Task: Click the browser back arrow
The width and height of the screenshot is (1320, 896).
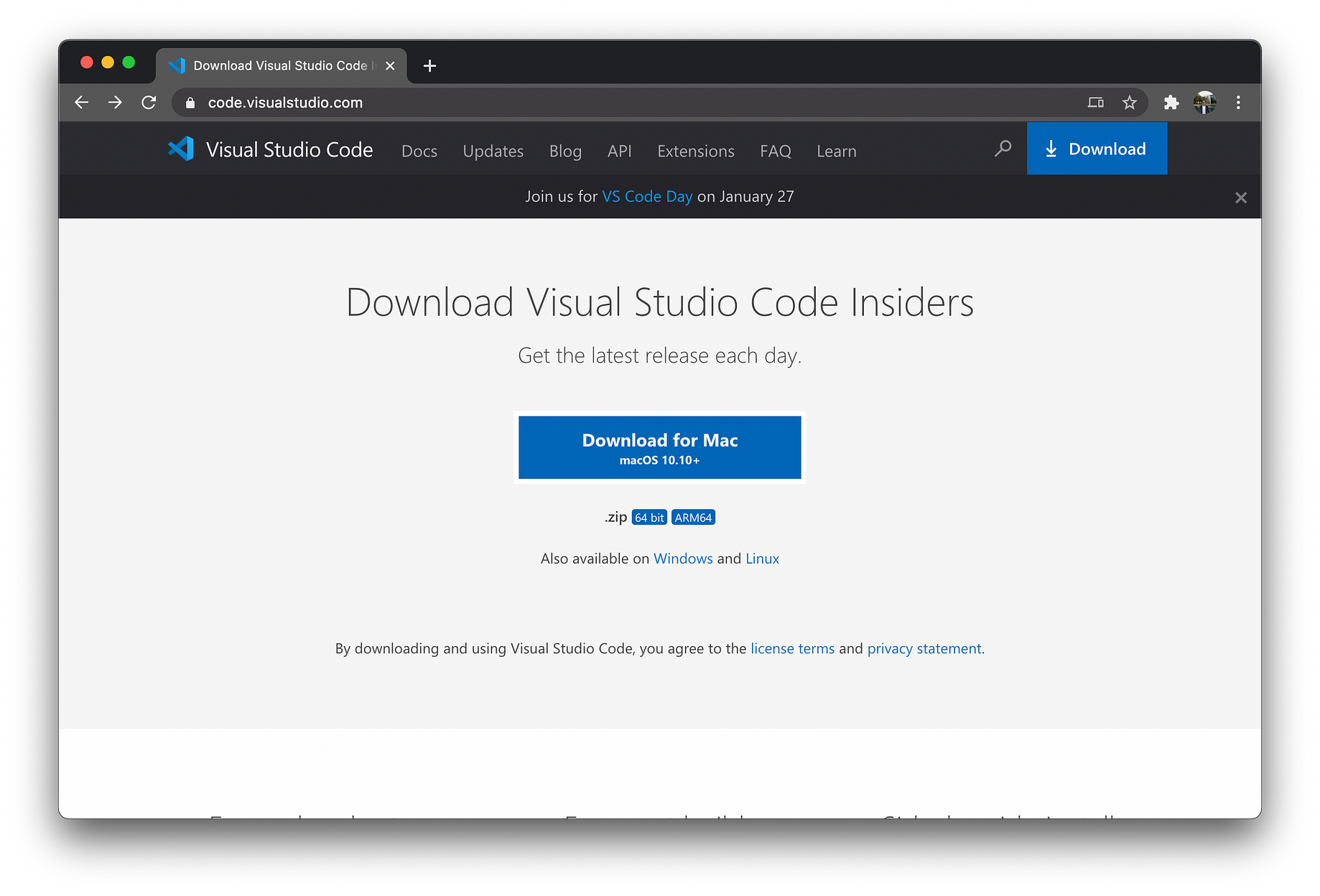Action: [x=82, y=103]
